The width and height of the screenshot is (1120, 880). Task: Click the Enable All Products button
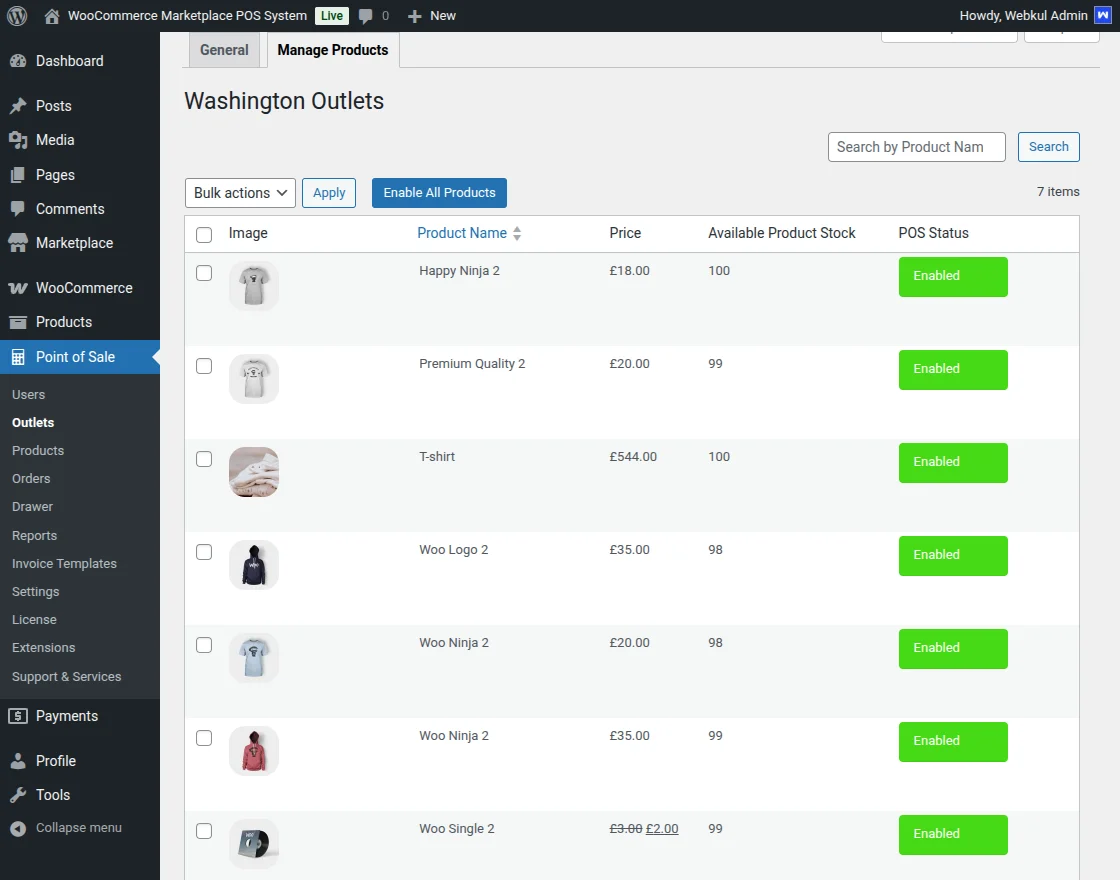[x=439, y=193]
